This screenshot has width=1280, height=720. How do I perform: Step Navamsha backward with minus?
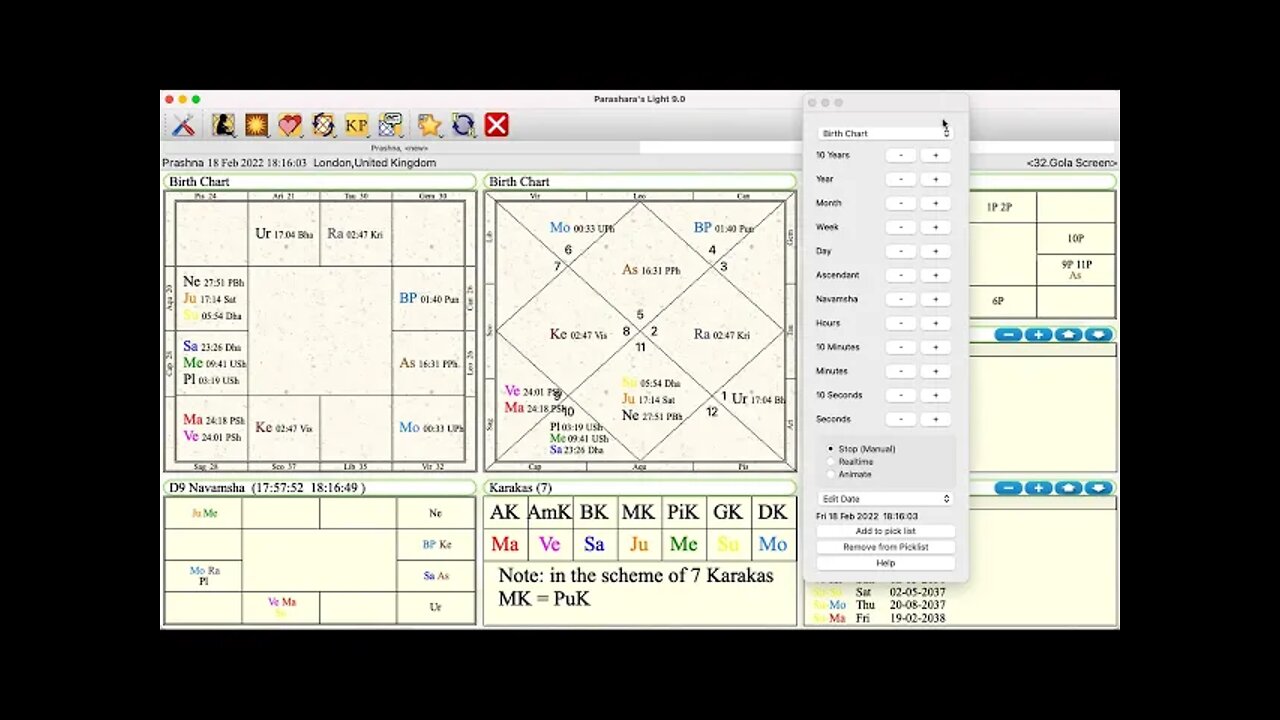pos(901,299)
